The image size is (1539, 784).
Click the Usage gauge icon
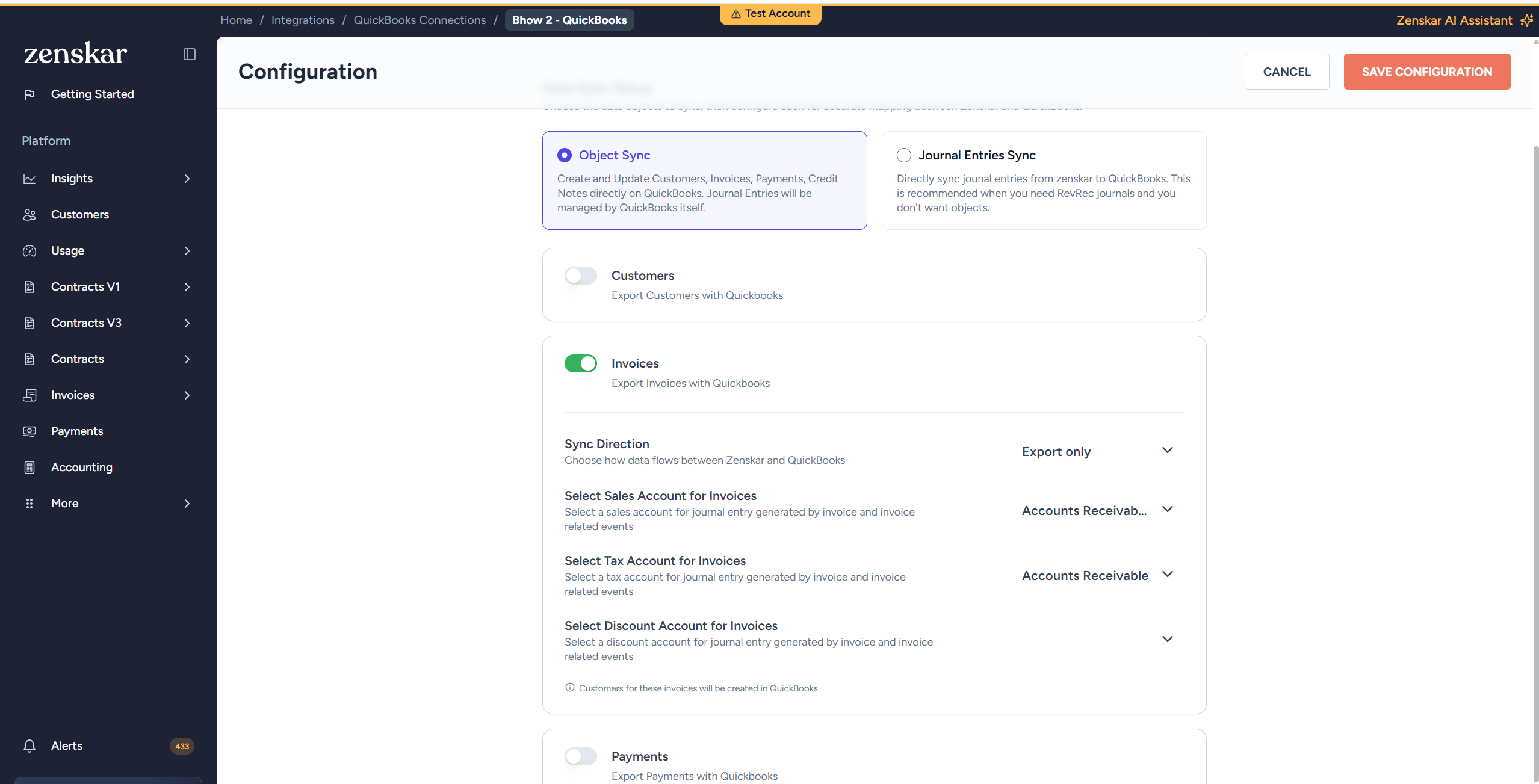[x=29, y=251]
